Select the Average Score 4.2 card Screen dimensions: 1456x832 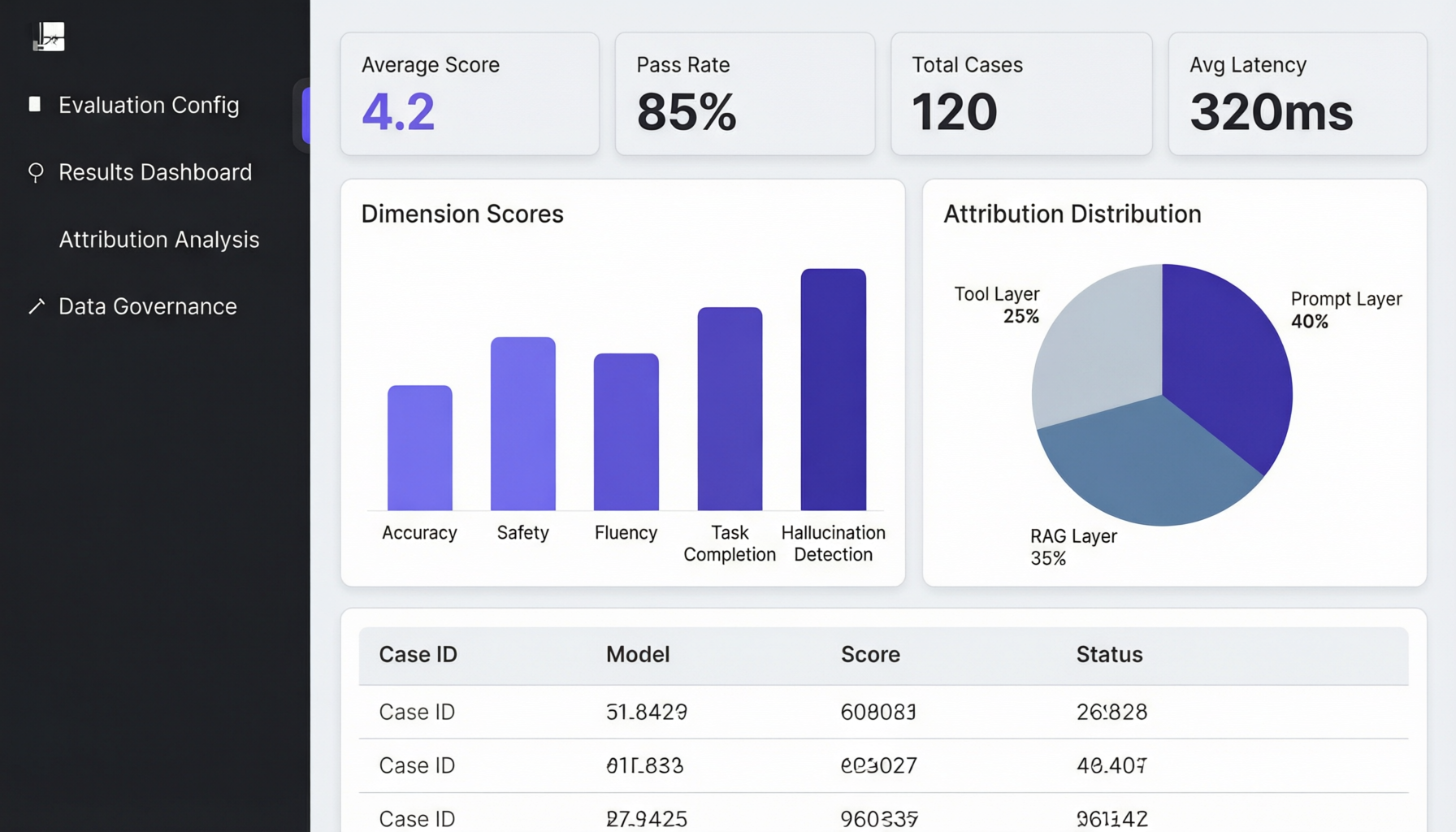tap(470, 93)
